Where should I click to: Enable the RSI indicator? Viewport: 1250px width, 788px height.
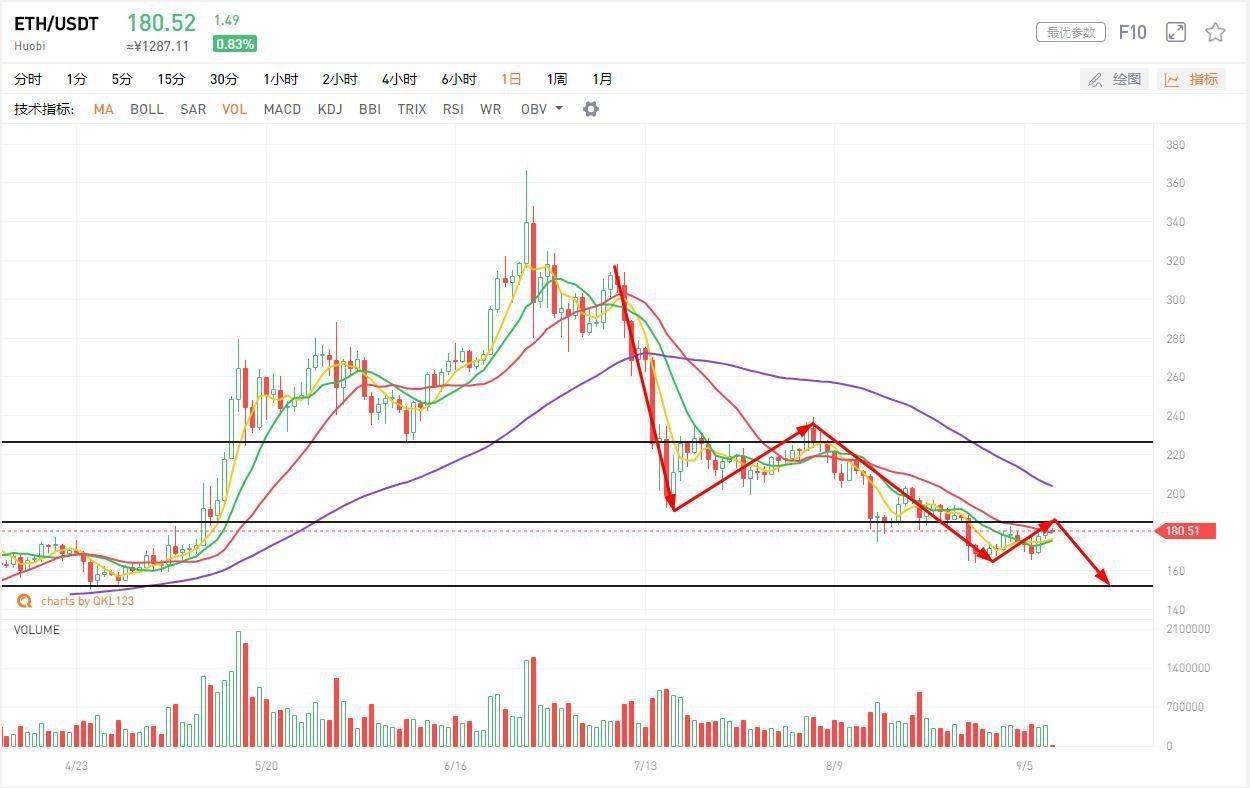tap(453, 109)
